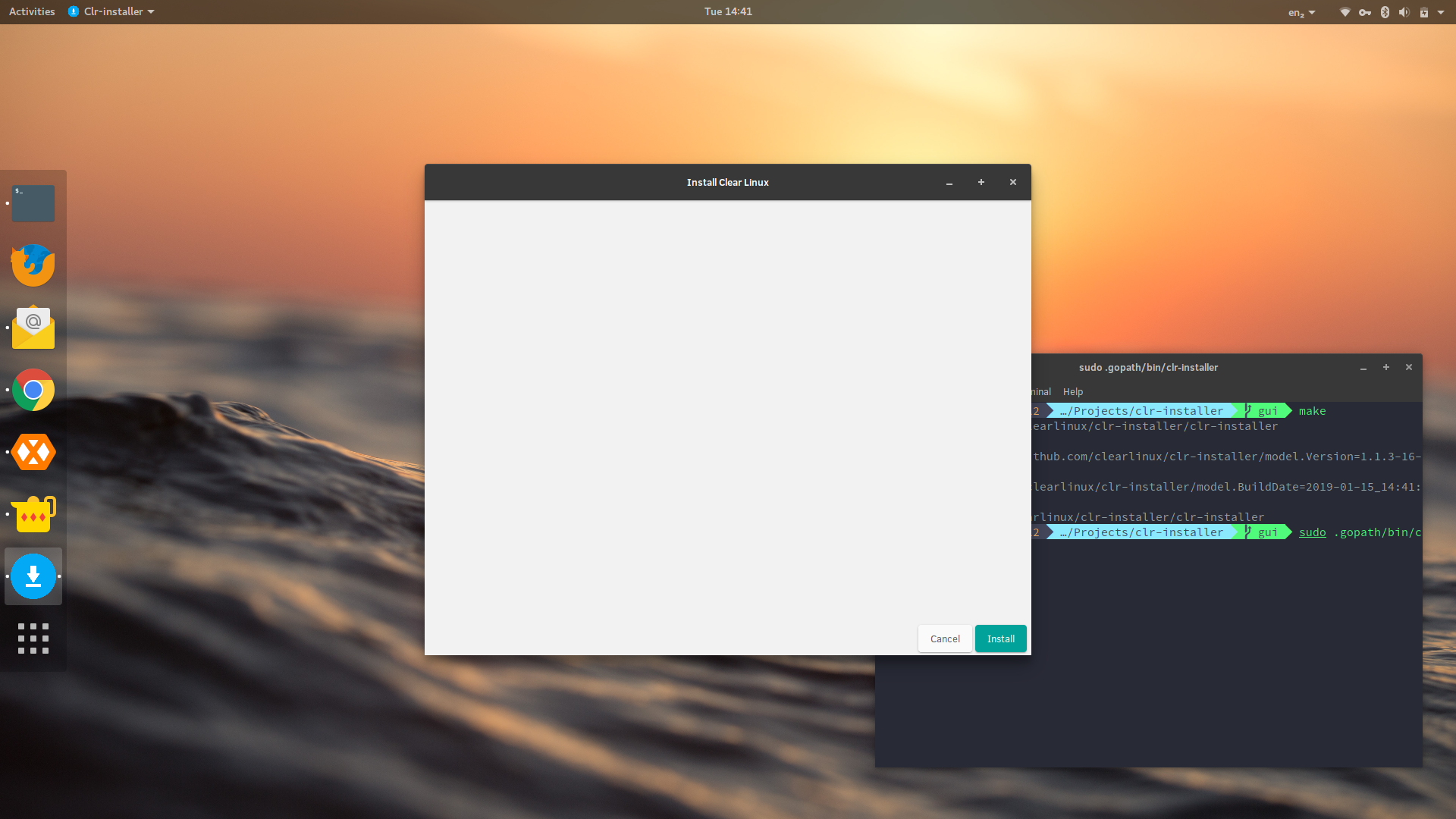Click the battery status icon
1456x819 pixels.
coord(1424,12)
